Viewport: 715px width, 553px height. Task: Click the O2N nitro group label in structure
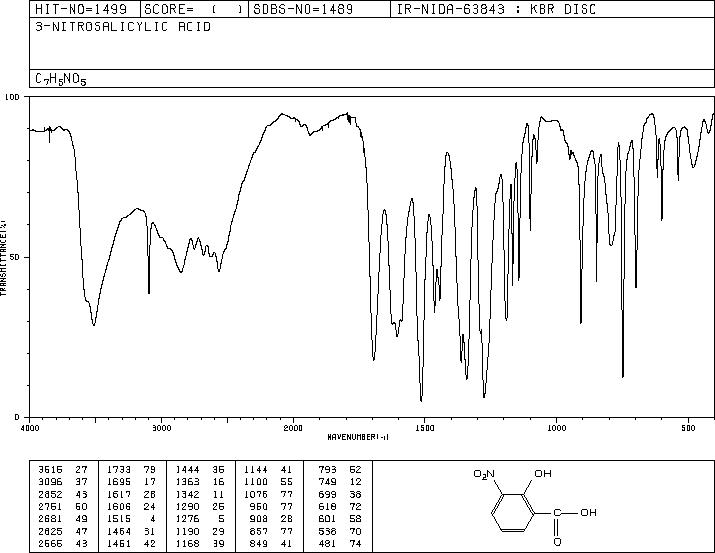(x=484, y=475)
